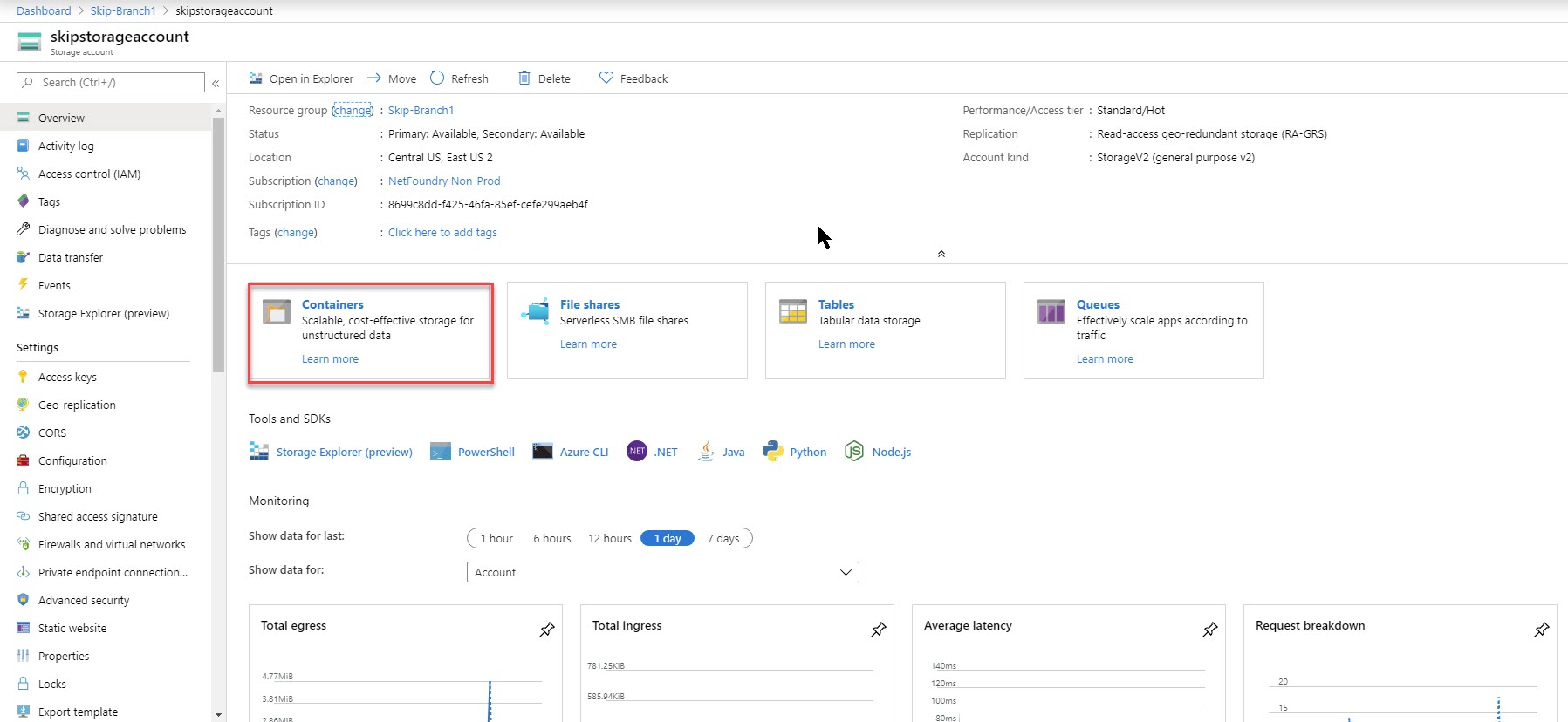Select the 1 day time range
This screenshot has height=722, width=1568.
coord(668,538)
